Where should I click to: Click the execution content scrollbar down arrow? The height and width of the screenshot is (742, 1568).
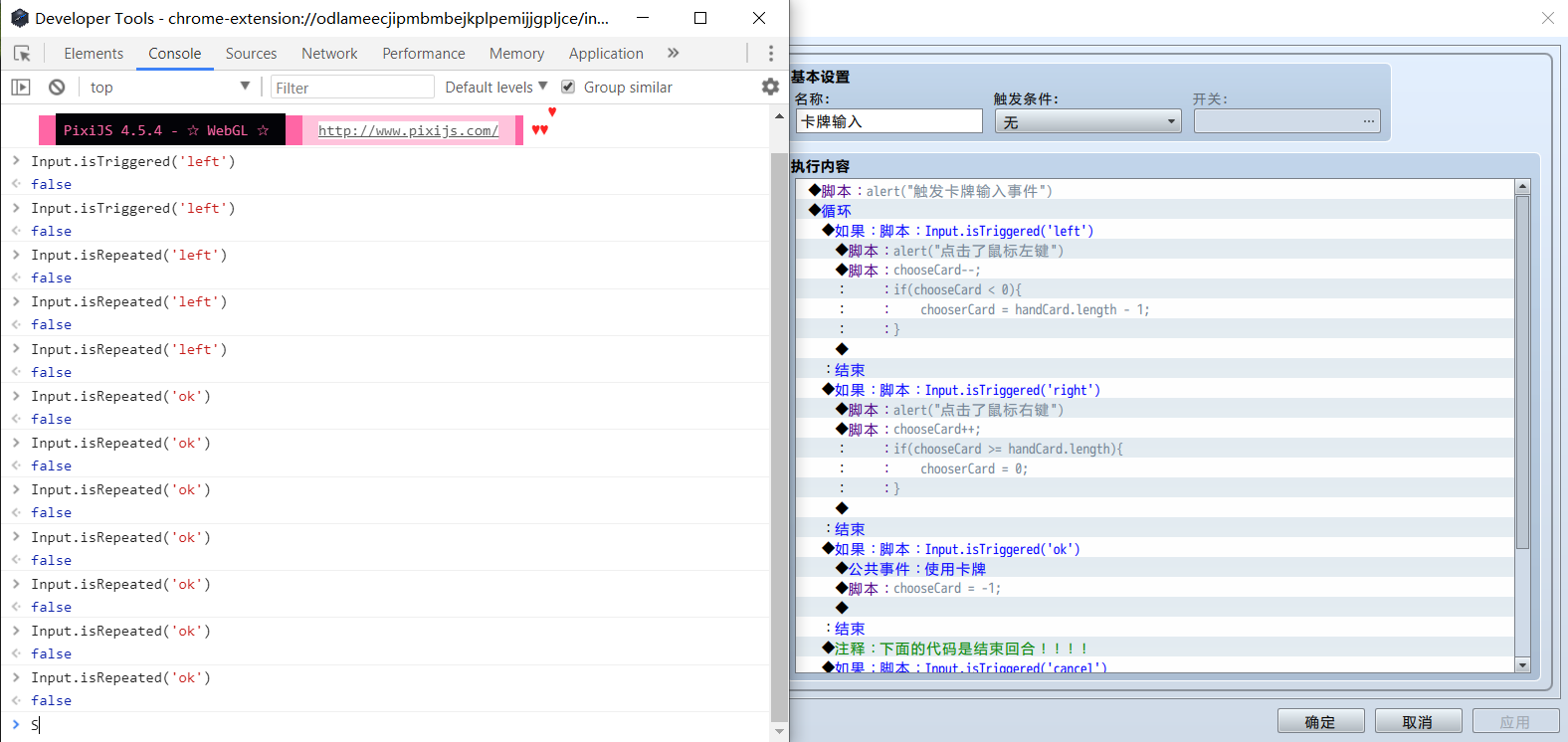(1522, 664)
